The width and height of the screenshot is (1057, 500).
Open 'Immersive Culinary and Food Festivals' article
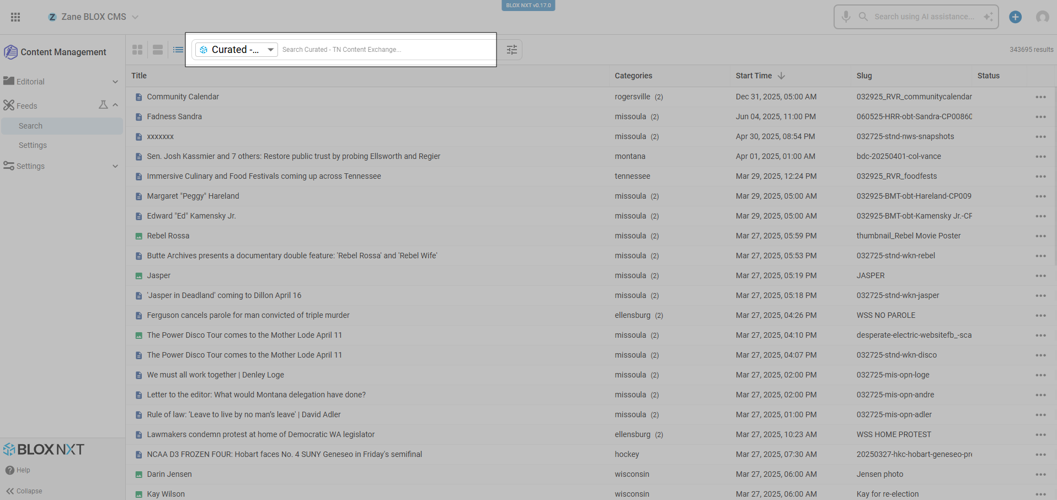click(x=264, y=177)
